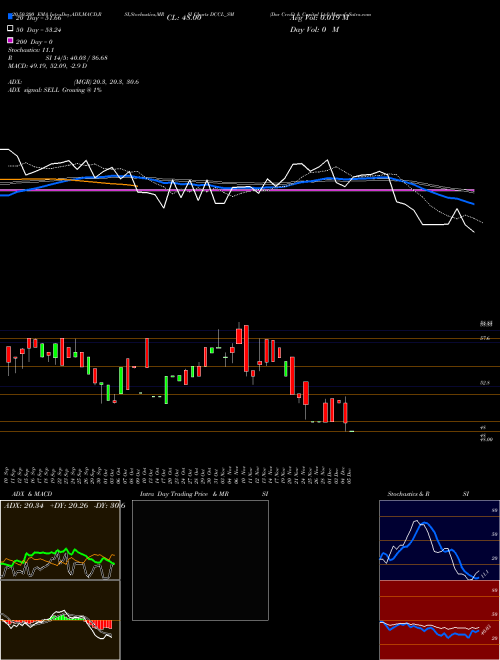
Task: Click the red RSI chart panel
Action: [439, 620]
